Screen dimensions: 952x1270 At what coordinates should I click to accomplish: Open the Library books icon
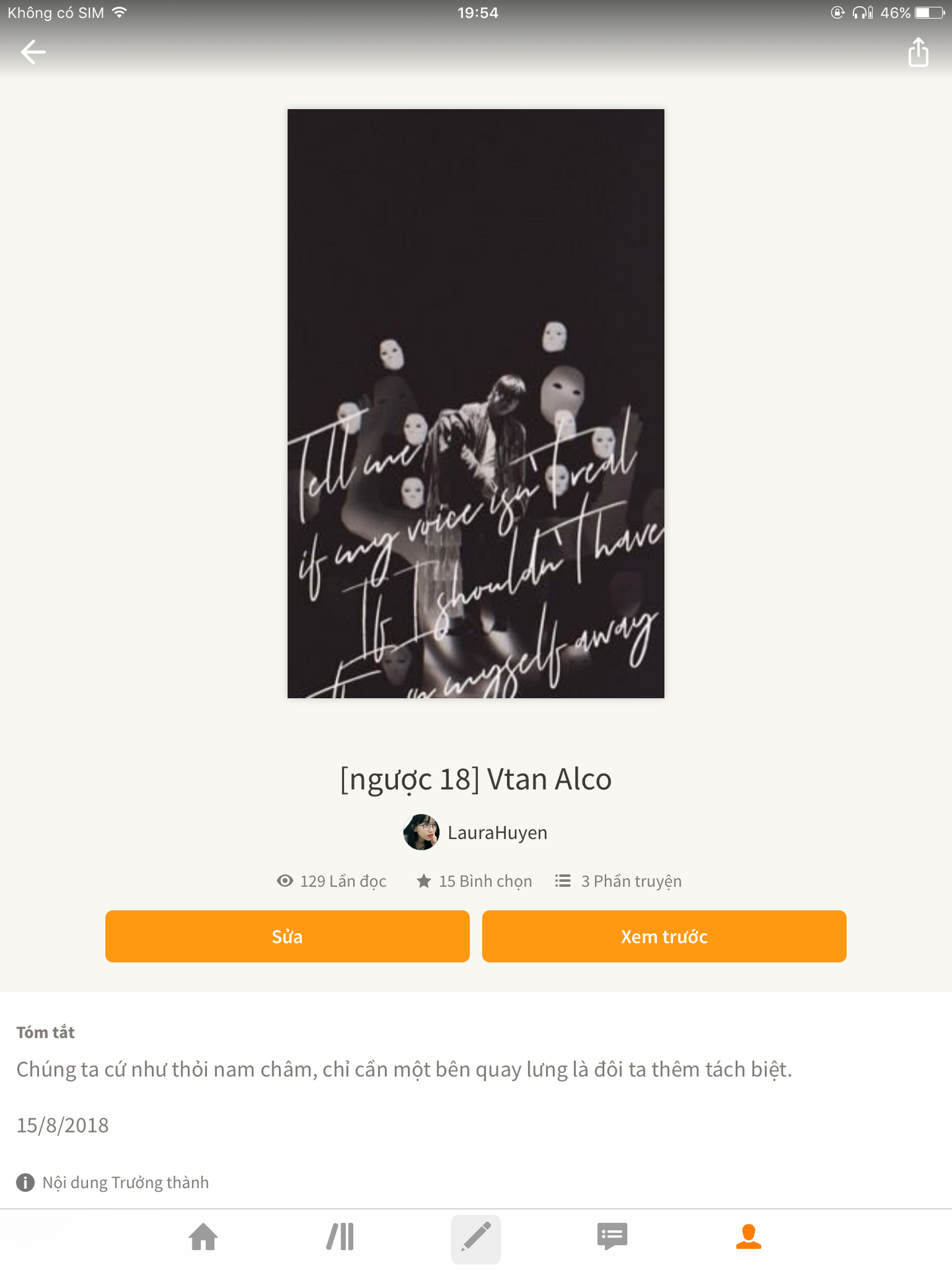(x=340, y=1237)
